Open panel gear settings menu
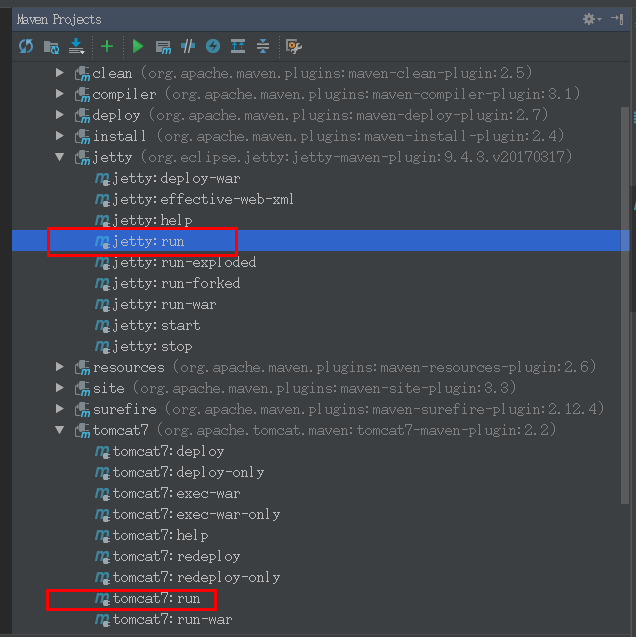636x637 pixels. pyautogui.click(x=592, y=19)
